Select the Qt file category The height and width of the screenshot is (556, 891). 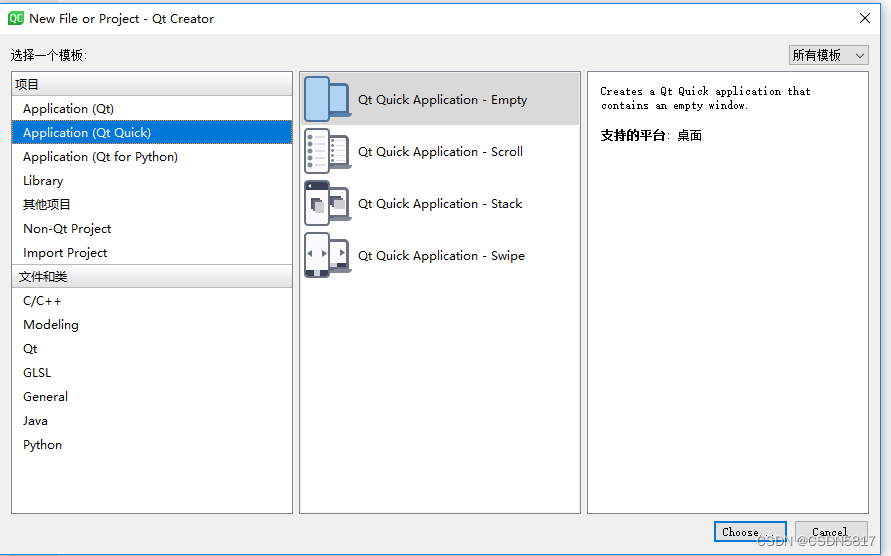click(152, 348)
